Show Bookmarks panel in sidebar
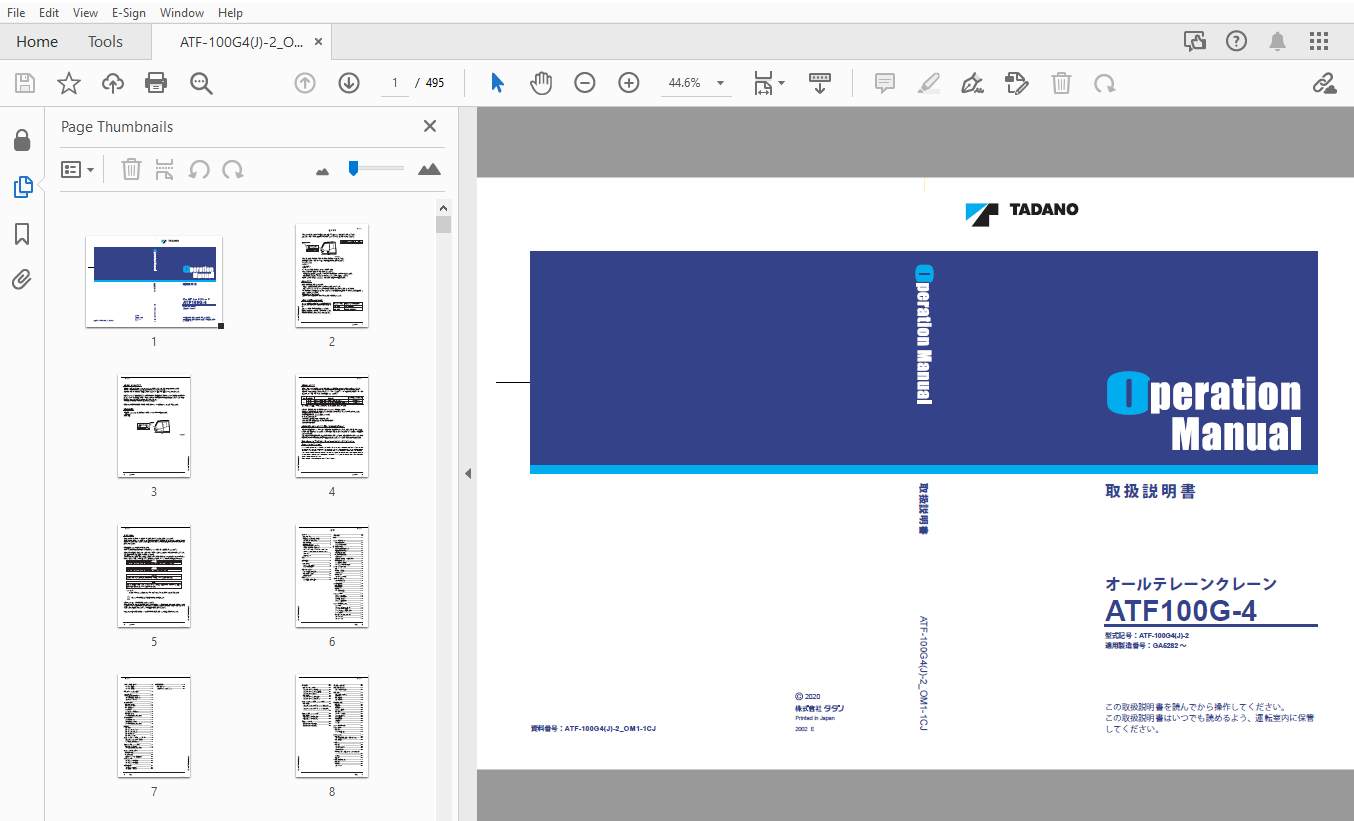 22,234
